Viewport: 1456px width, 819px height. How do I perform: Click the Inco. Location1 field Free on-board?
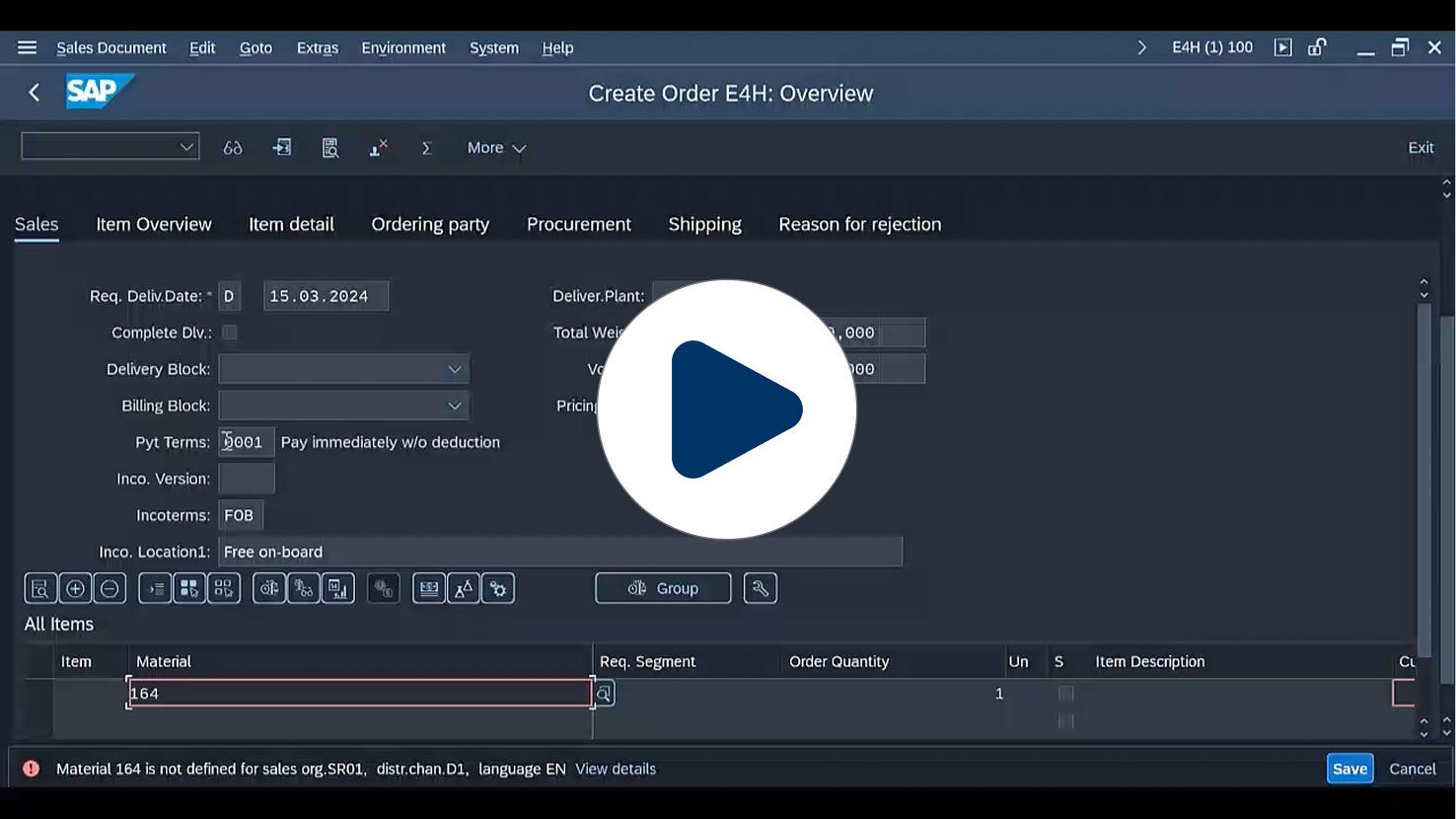point(560,552)
